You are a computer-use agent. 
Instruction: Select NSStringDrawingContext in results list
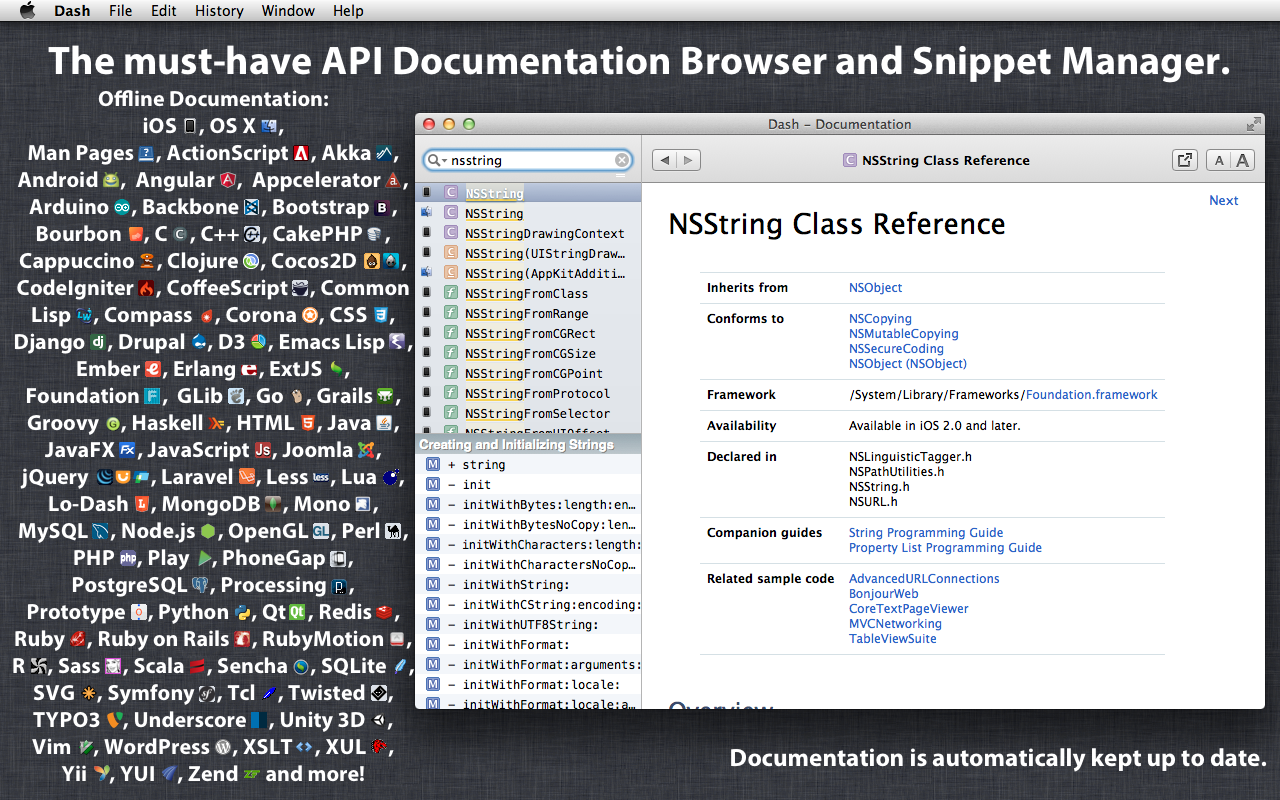[x=544, y=234]
